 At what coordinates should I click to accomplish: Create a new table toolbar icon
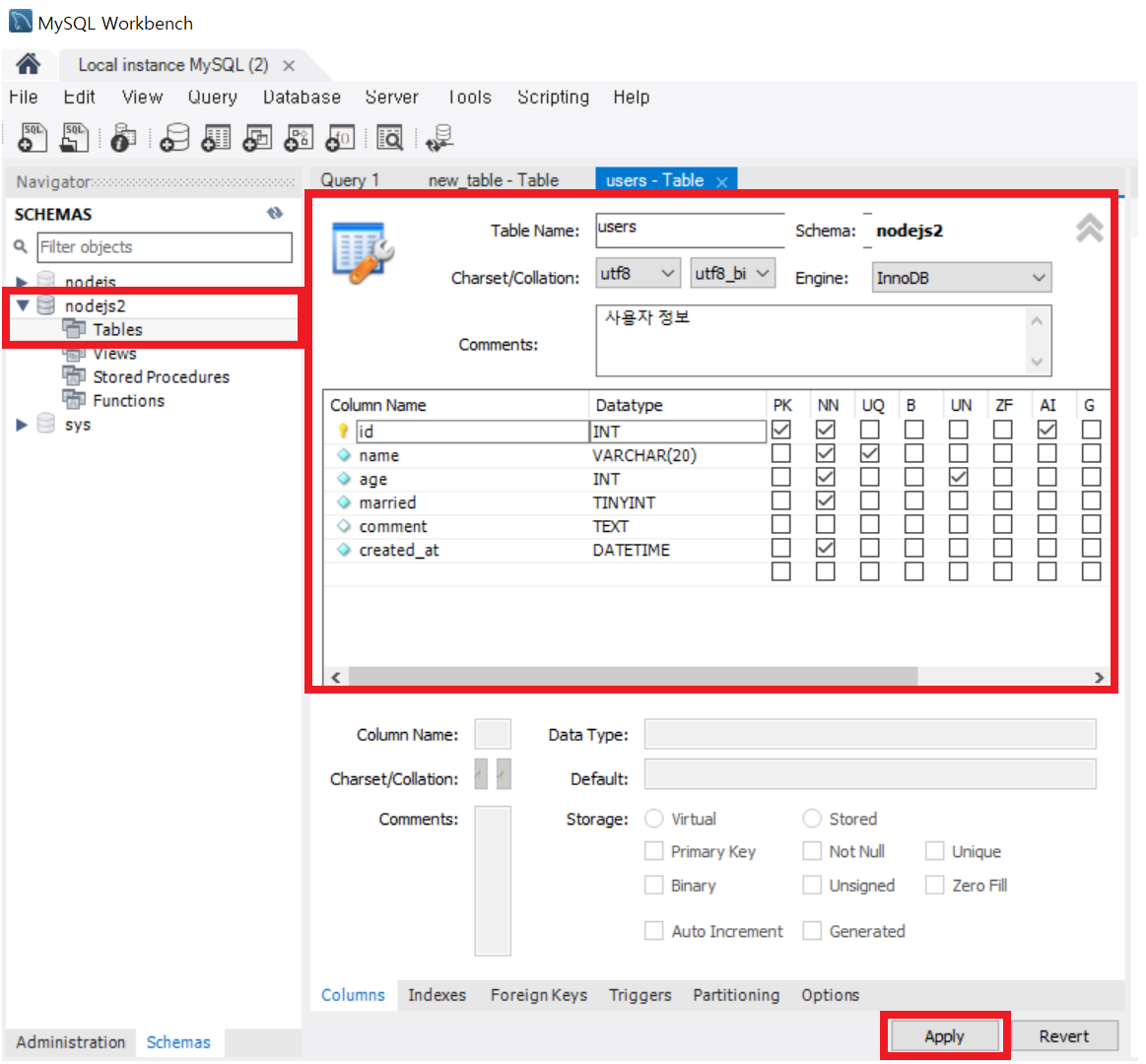(216, 137)
